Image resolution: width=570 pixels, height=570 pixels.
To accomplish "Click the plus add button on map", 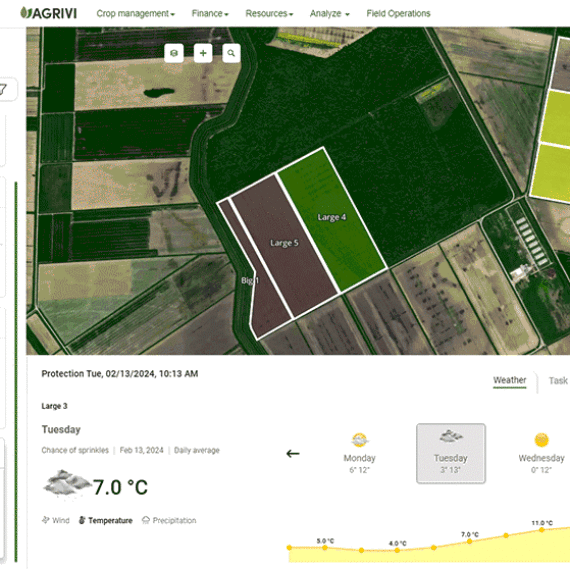I will pos(203,53).
